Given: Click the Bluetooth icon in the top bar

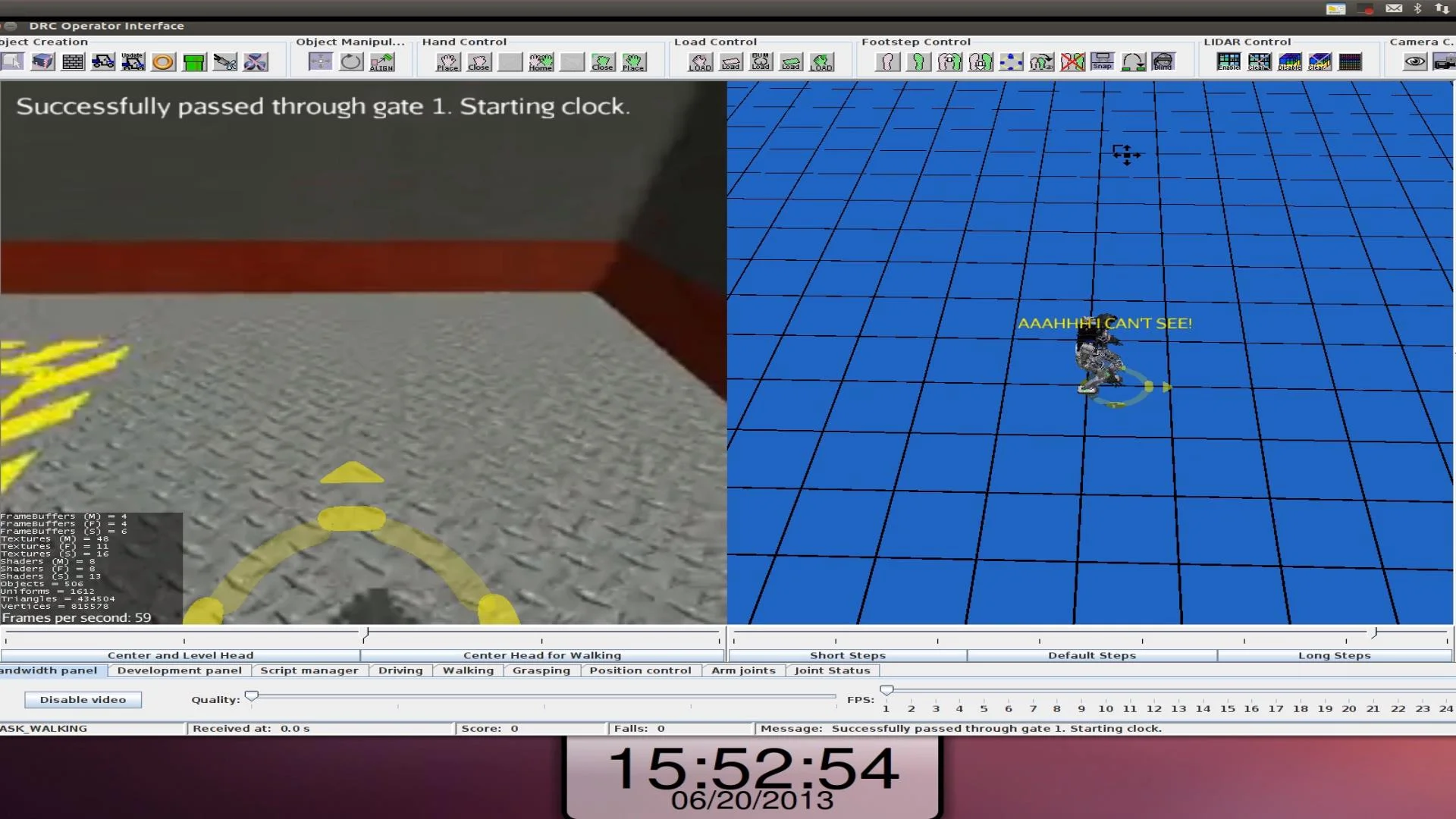Looking at the screenshot, I should pyautogui.click(x=1417, y=8).
